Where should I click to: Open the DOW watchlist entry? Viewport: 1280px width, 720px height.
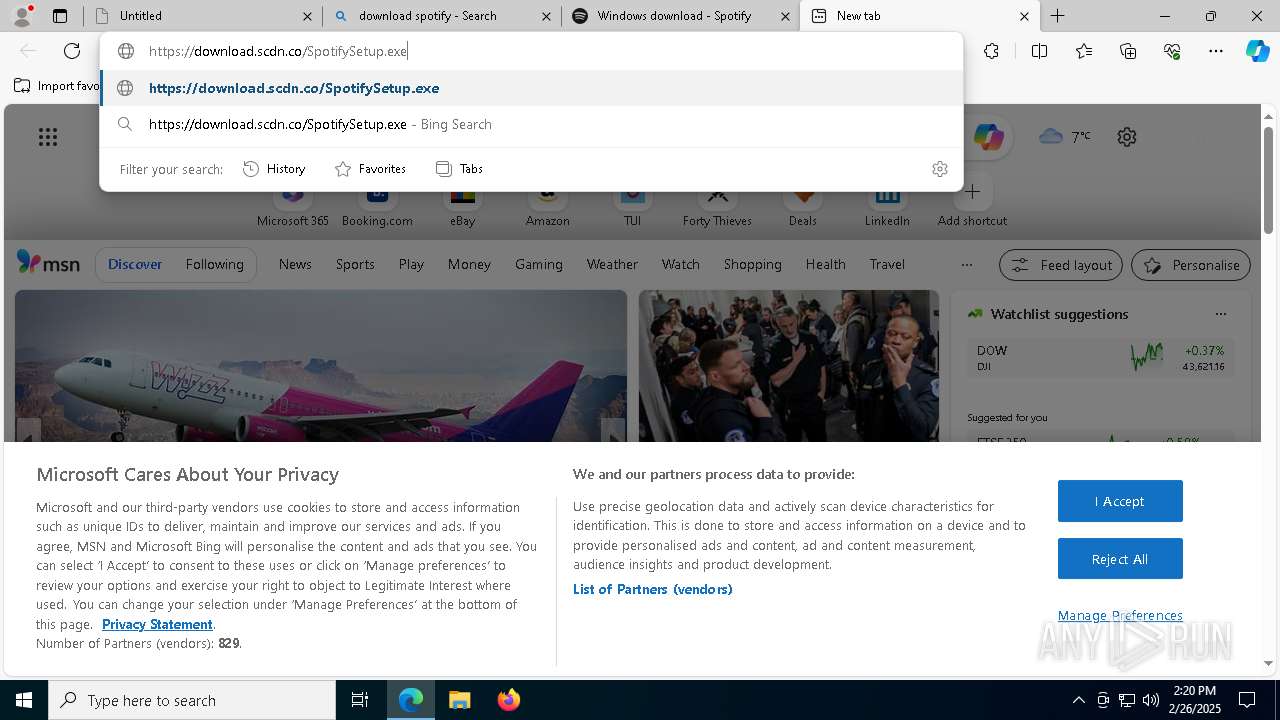(x=1100, y=358)
